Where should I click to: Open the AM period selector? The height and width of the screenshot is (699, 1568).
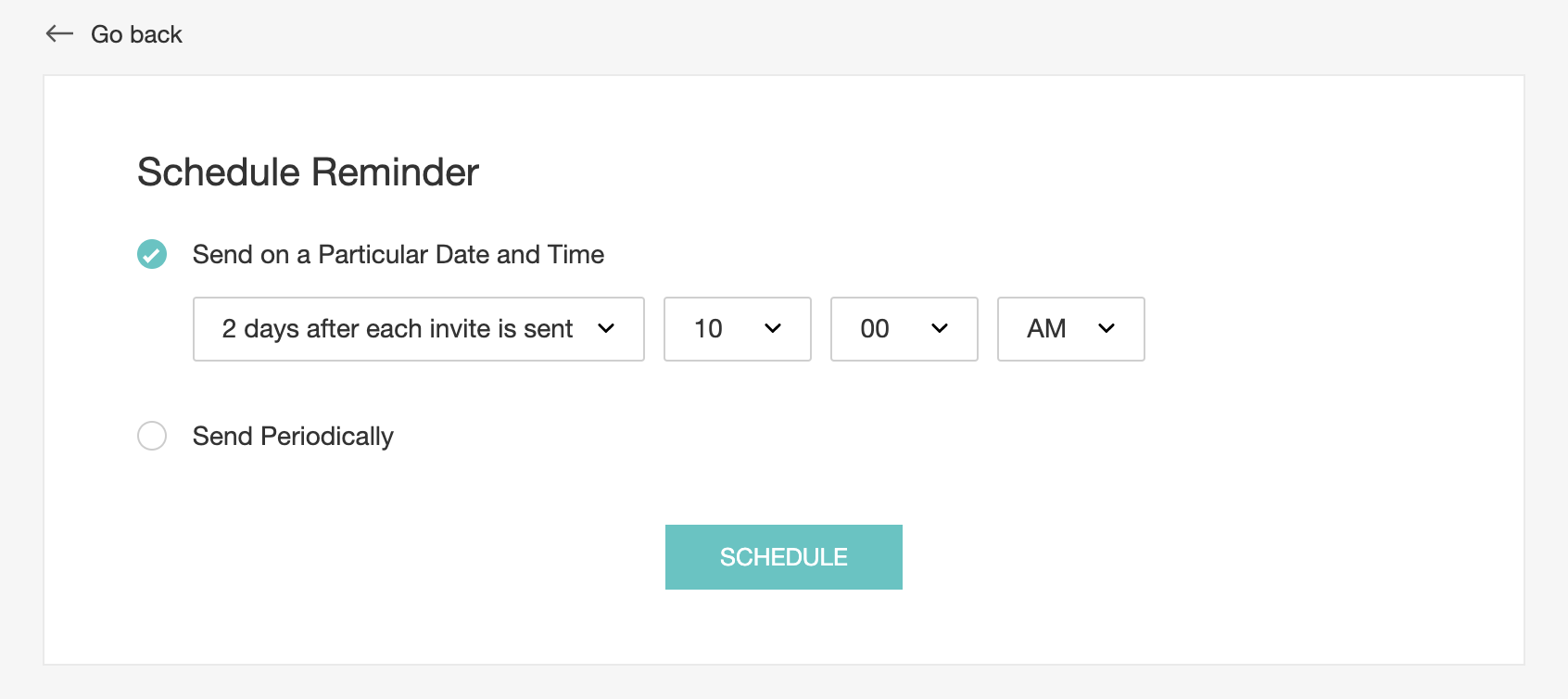pos(1070,329)
